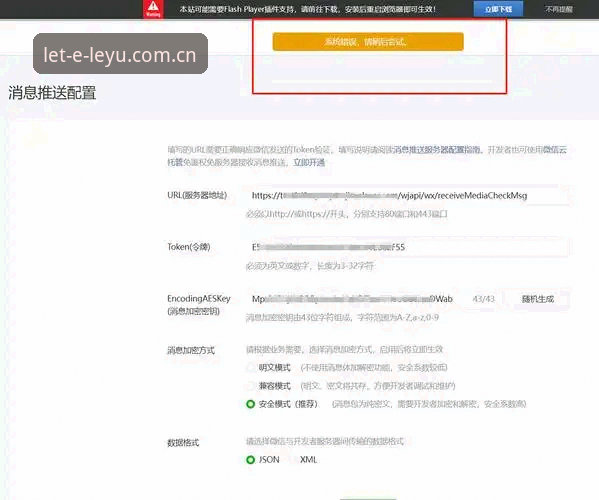Click the 立即开通 link
599x500 pixels.
pos(309,162)
